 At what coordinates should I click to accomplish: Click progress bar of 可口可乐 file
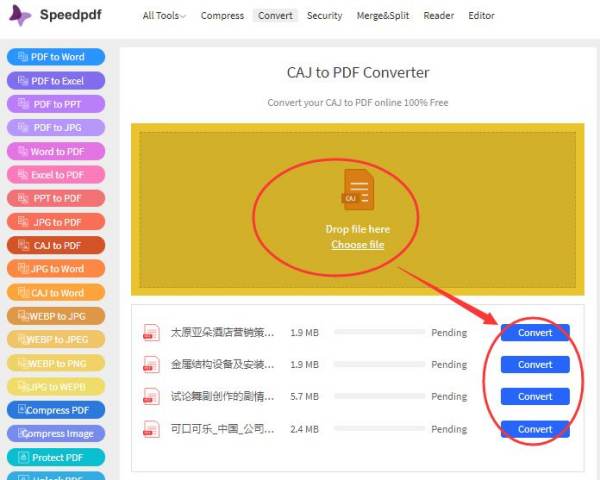pyautogui.click(x=379, y=428)
